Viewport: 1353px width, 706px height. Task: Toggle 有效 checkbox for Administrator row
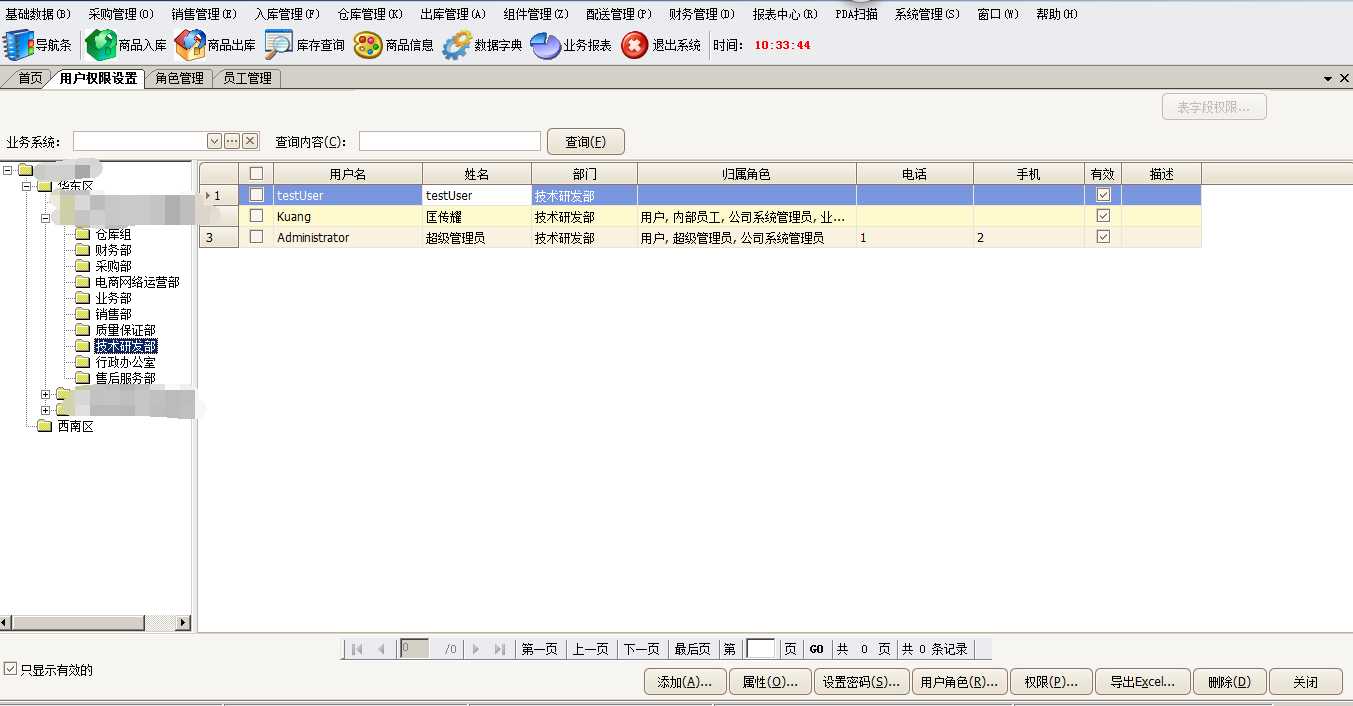(1104, 237)
